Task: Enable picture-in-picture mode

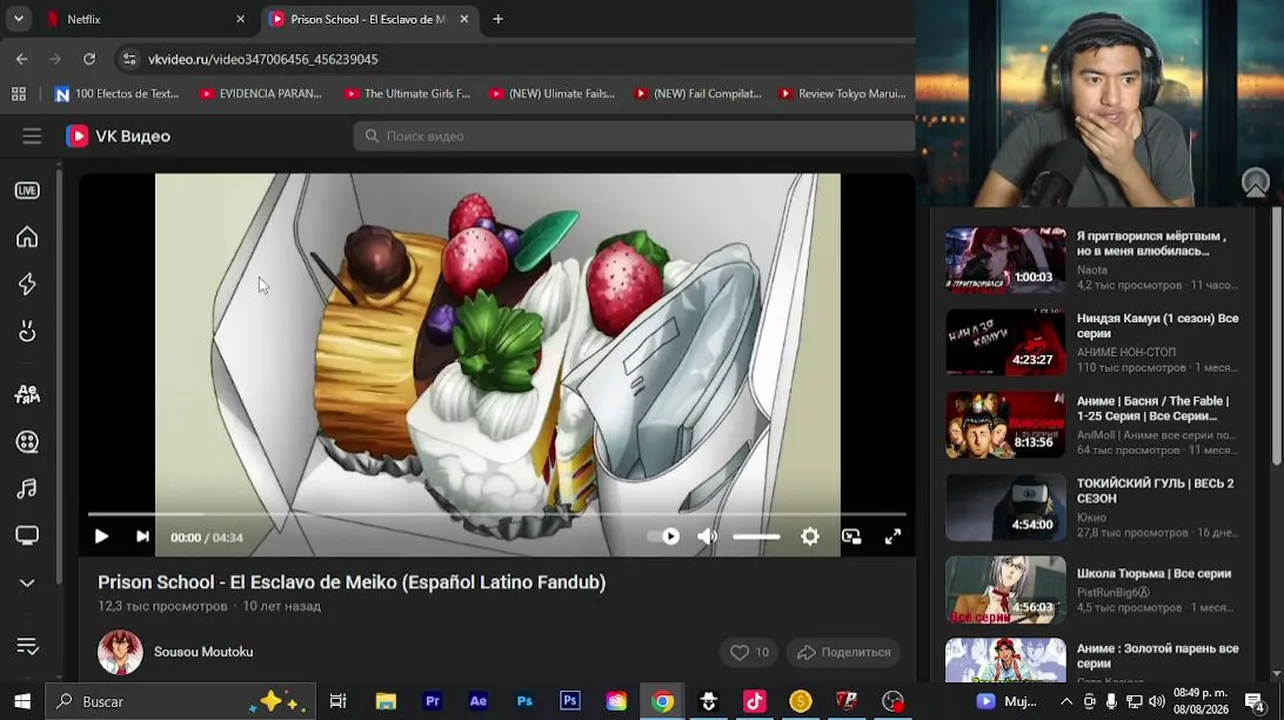Action: (851, 537)
